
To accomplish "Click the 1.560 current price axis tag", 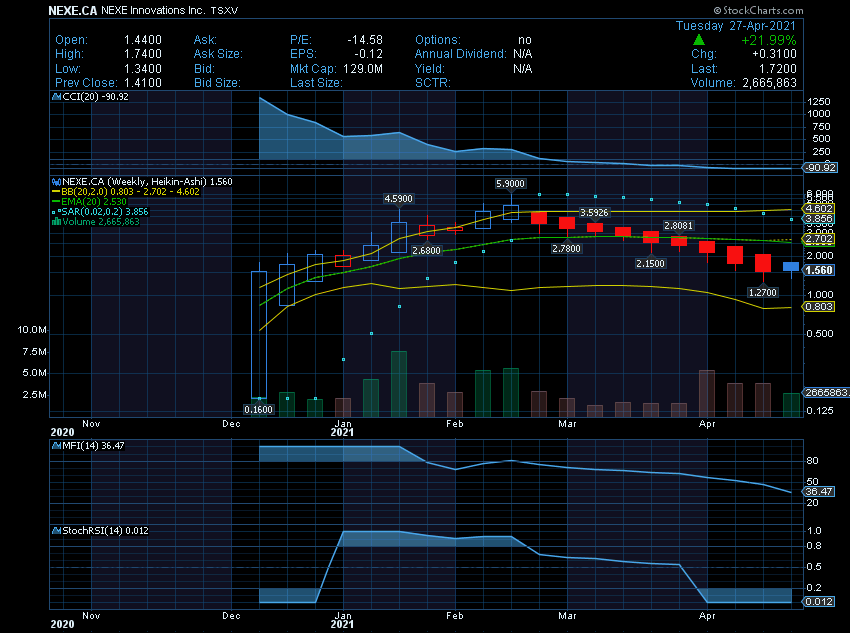I will [x=819, y=270].
